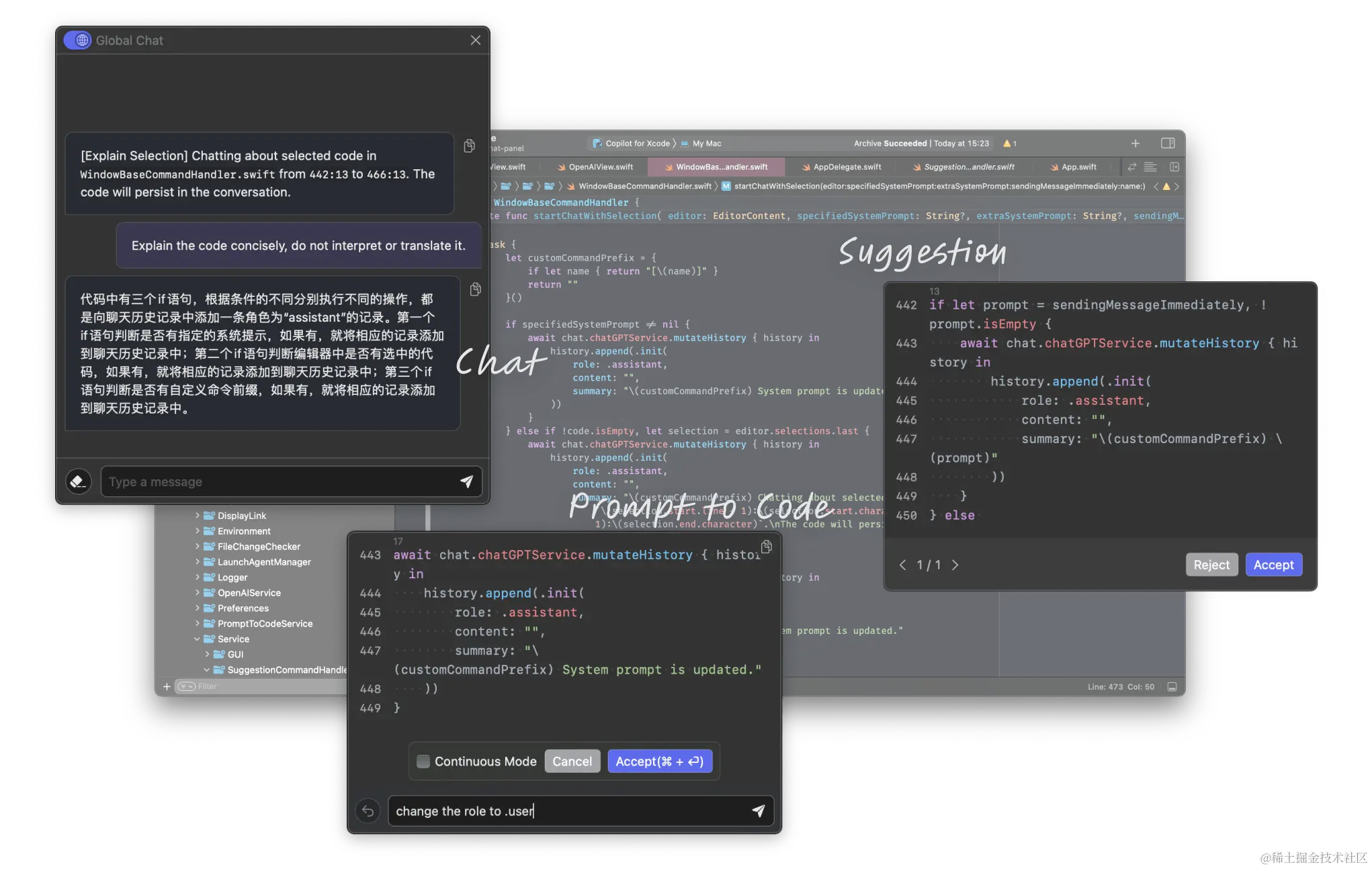The width and height of the screenshot is (1372, 869).
Task: Expand the OpenAIService group
Action: click(196, 592)
